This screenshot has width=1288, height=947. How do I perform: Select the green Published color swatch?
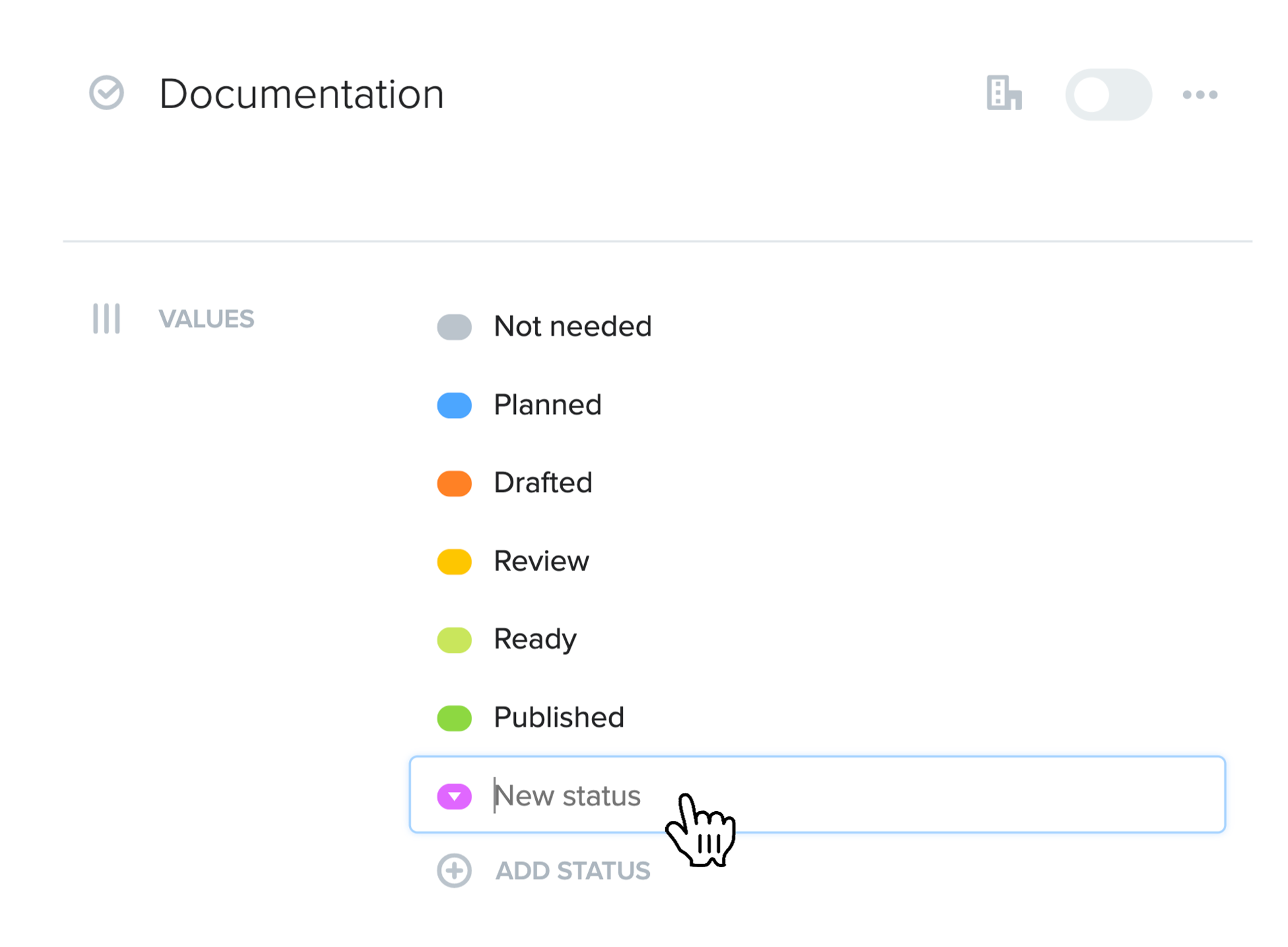454,718
